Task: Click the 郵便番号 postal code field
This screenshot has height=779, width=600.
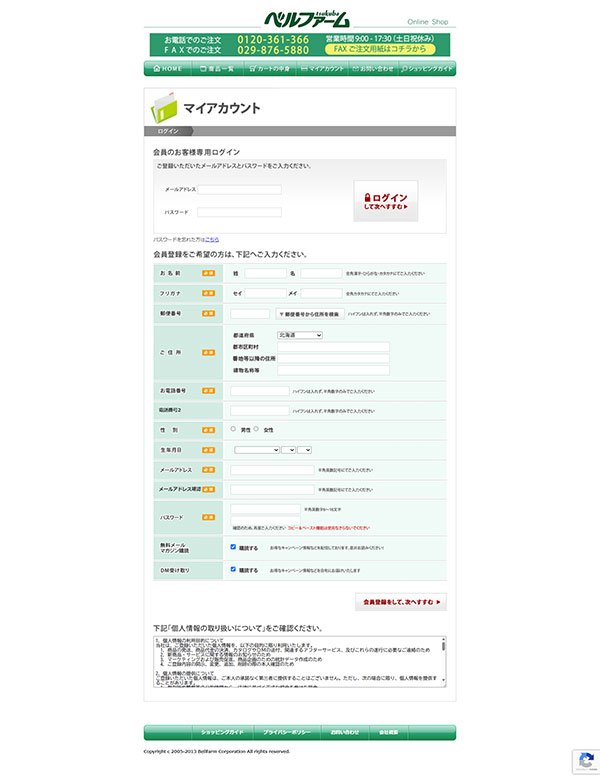Action: click(250, 313)
